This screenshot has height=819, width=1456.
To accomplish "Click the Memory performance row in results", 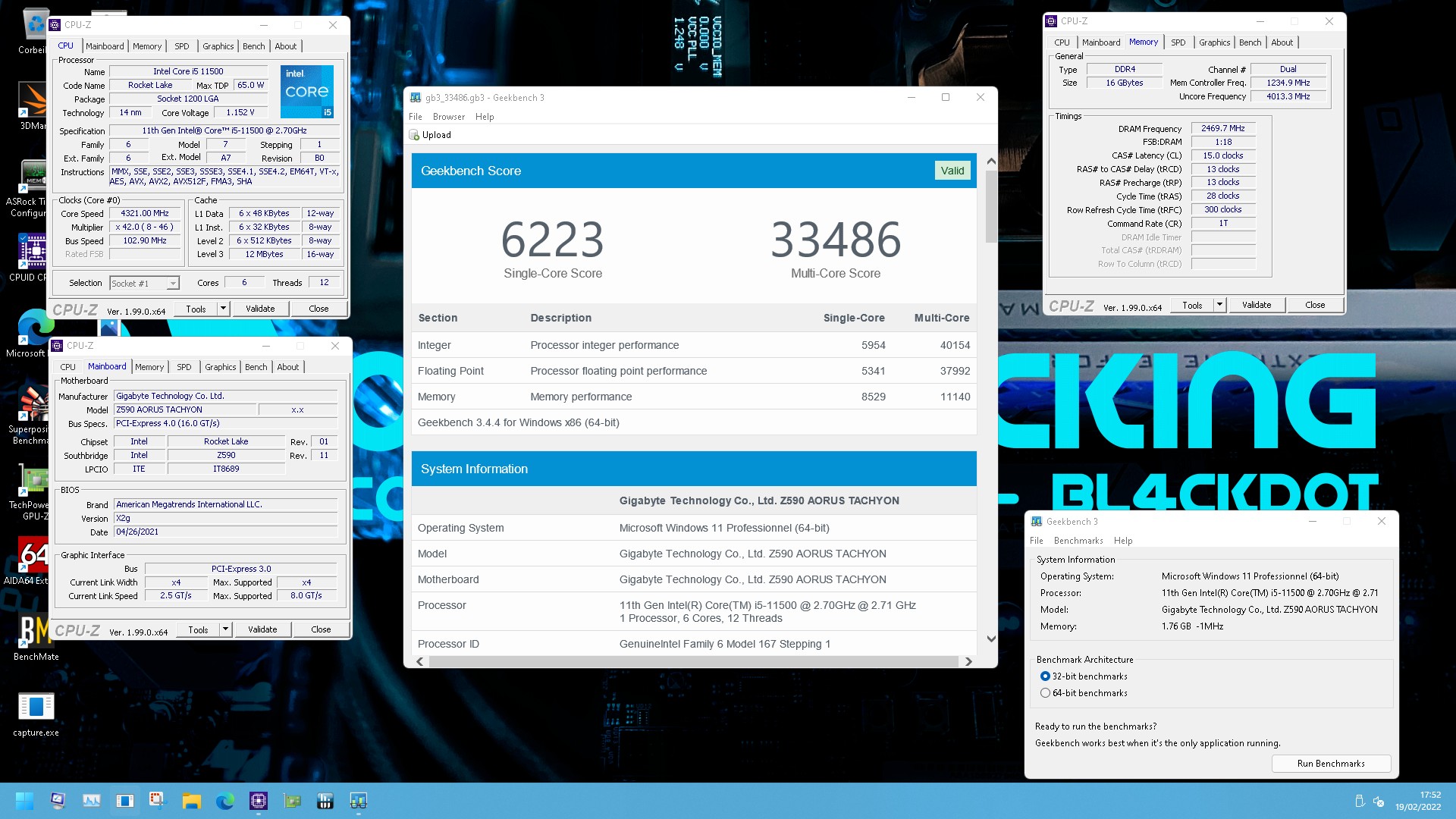I will 694,397.
